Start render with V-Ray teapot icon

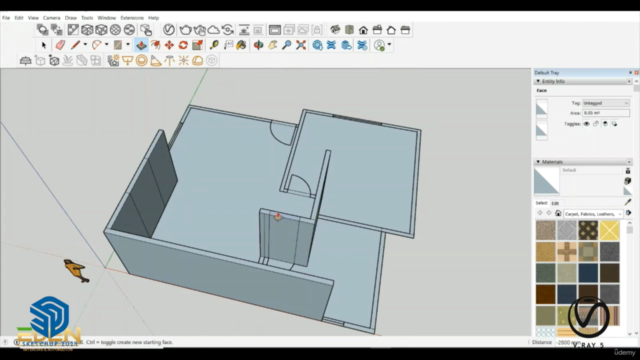(185, 29)
